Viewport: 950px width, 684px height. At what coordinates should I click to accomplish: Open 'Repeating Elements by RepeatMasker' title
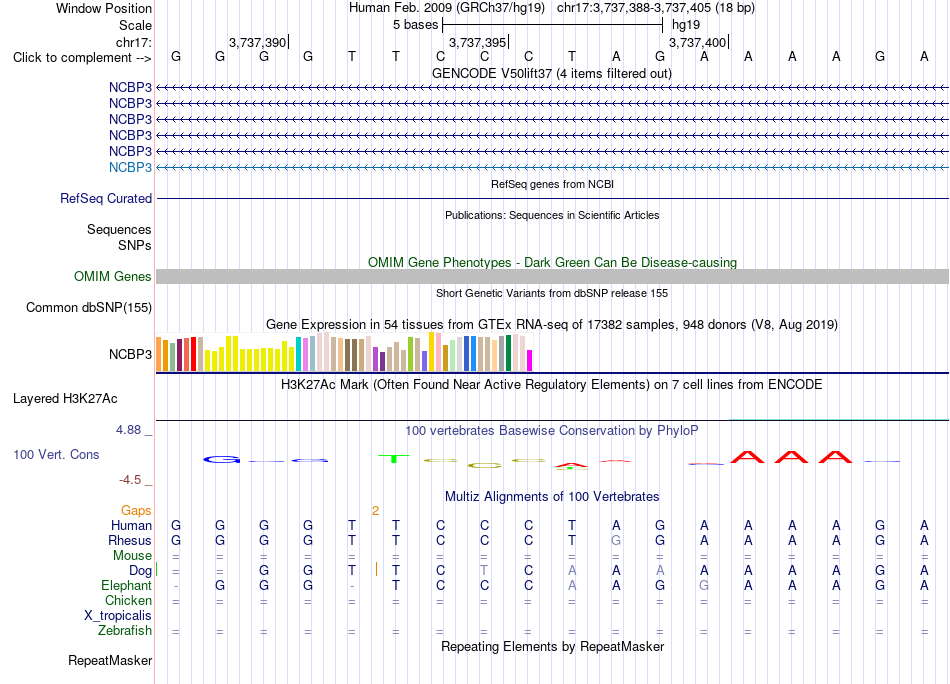552,646
